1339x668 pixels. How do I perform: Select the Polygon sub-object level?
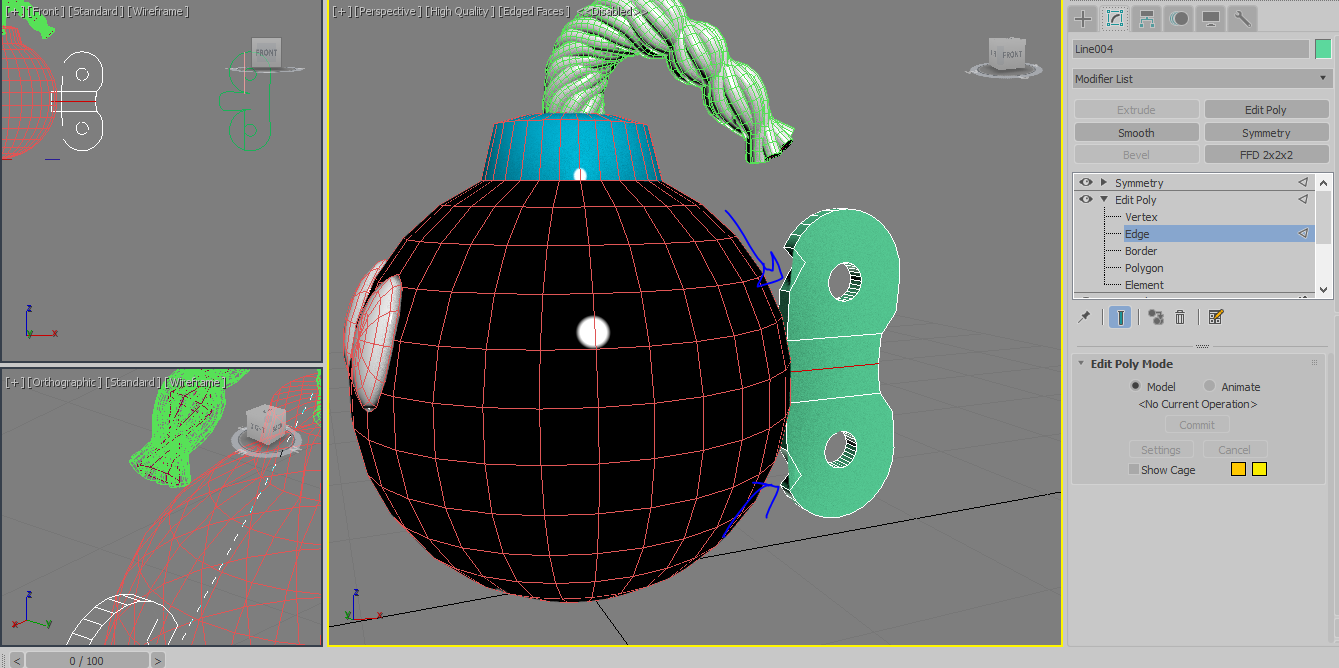[x=1144, y=268]
